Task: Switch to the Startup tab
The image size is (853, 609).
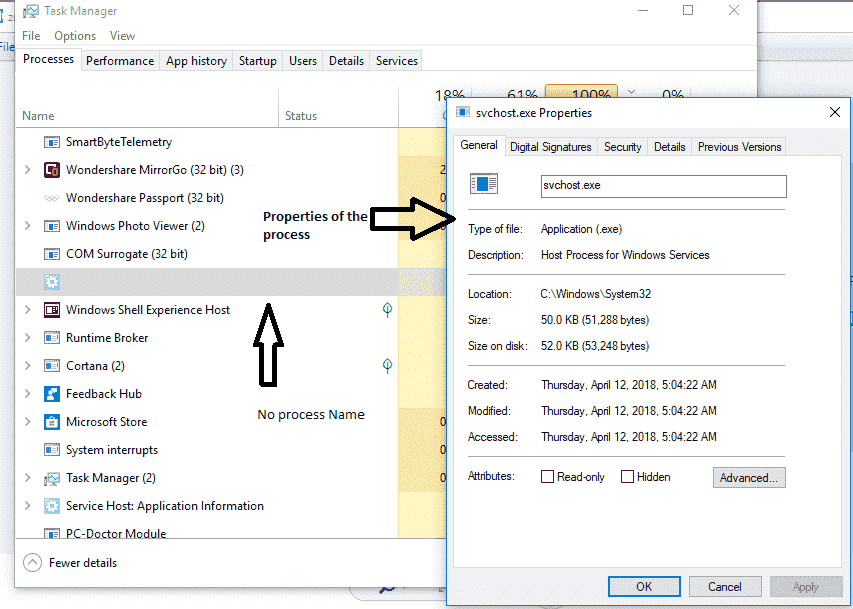Action: coord(258,61)
